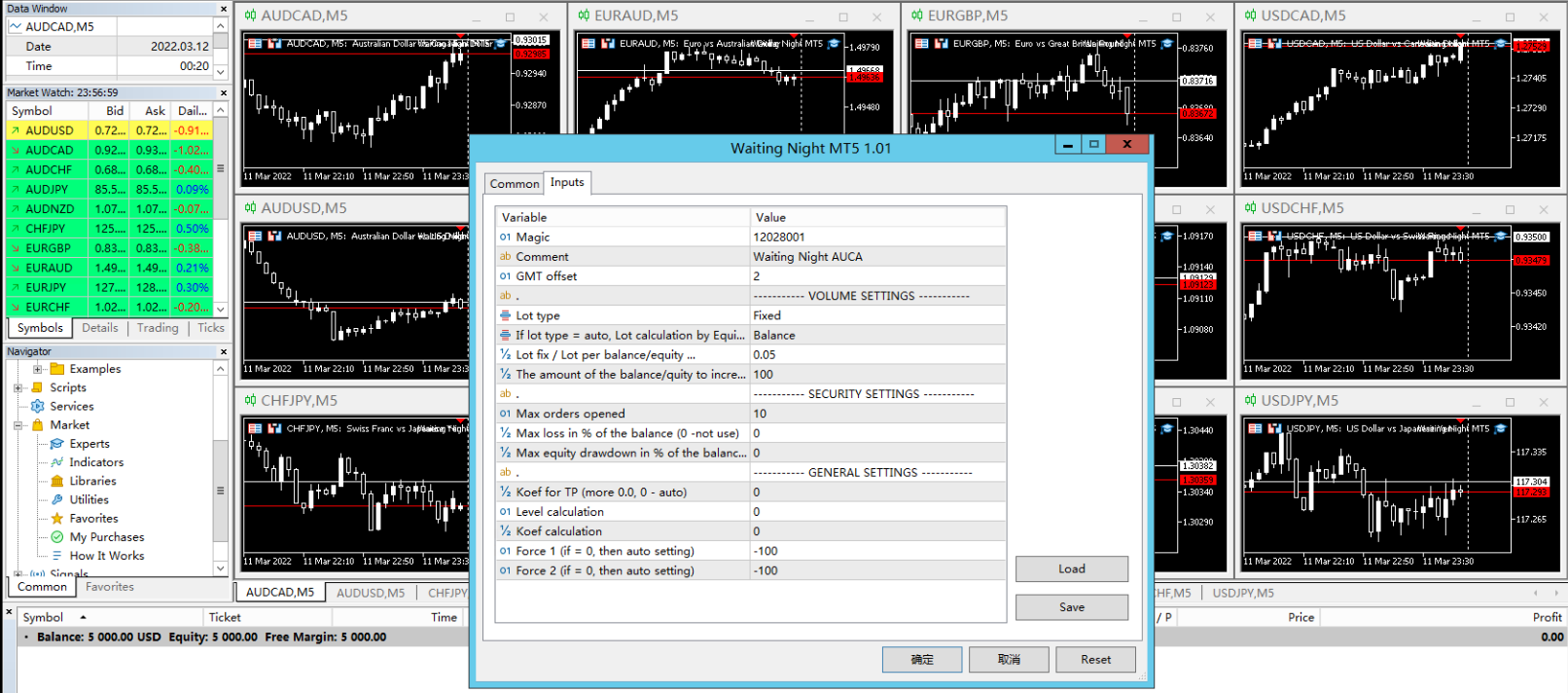Select the Indicators item icon in Navigator
The height and width of the screenshot is (693, 1568).
[x=57, y=462]
